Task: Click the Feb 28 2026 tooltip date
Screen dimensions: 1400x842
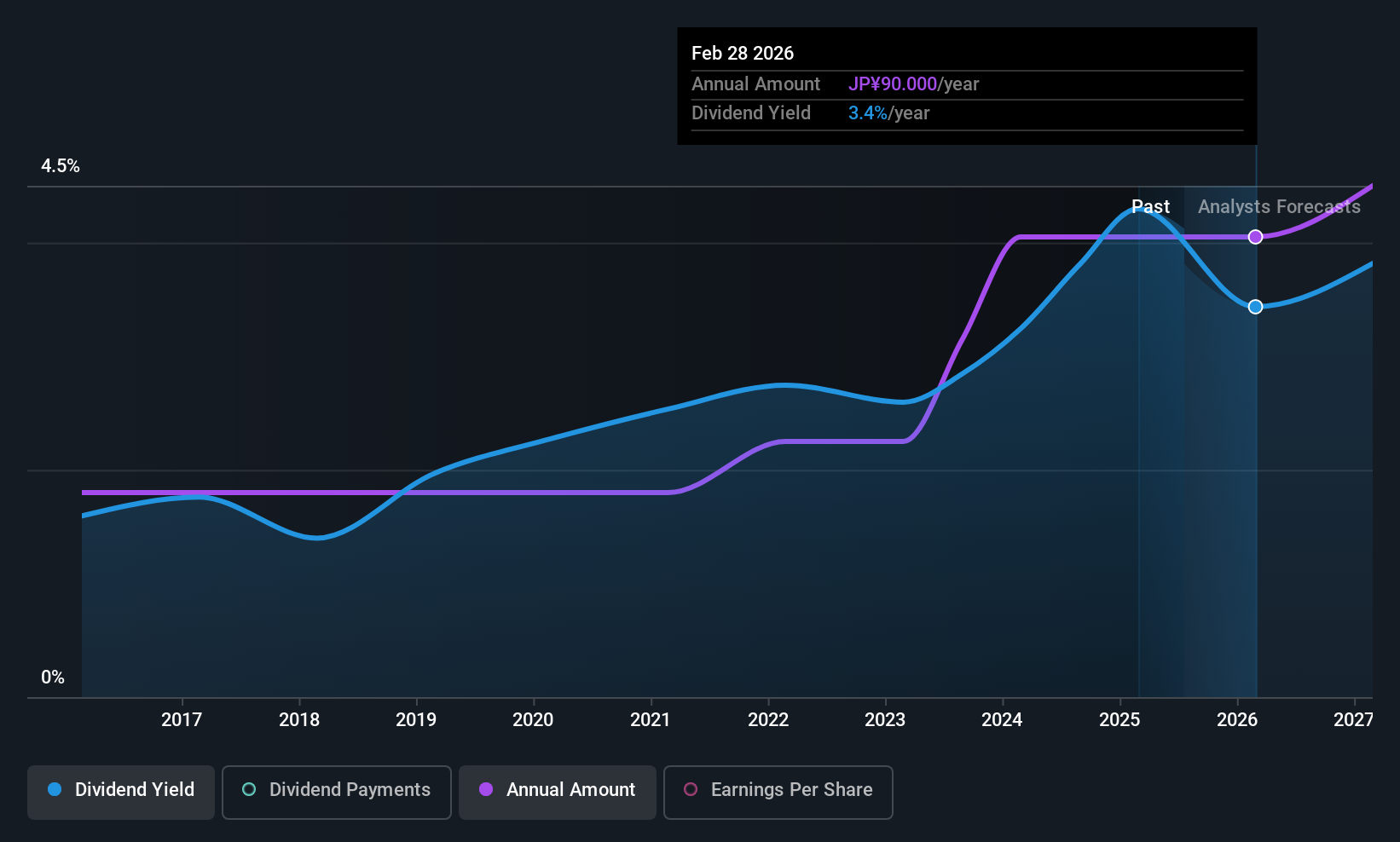Action: (743, 54)
